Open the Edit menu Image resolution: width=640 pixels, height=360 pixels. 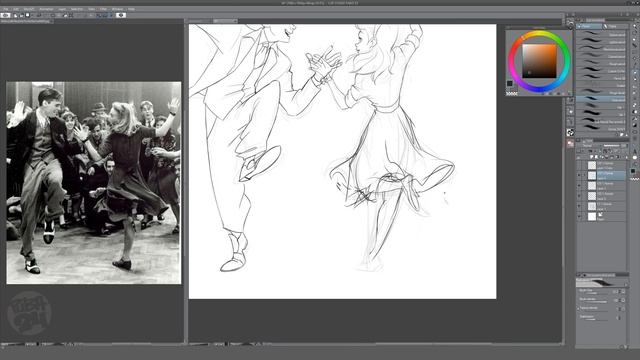coord(16,9)
